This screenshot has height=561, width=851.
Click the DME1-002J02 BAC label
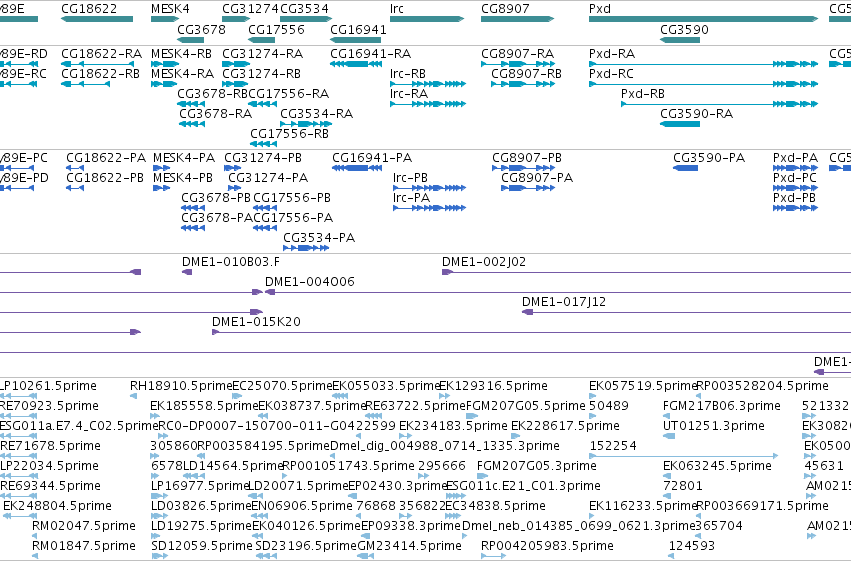[x=484, y=262]
